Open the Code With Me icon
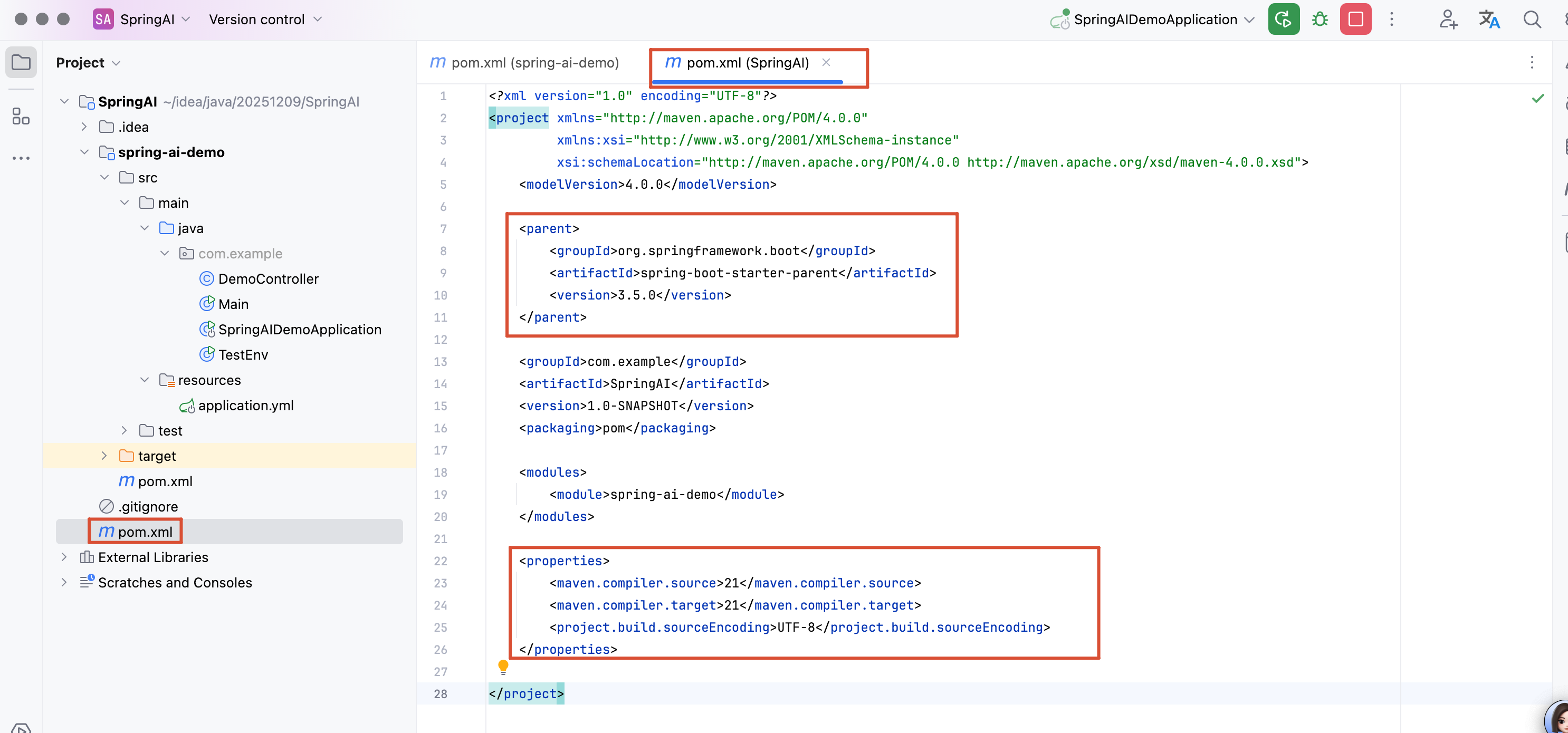The image size is (1568, 733). point(1448,20)
